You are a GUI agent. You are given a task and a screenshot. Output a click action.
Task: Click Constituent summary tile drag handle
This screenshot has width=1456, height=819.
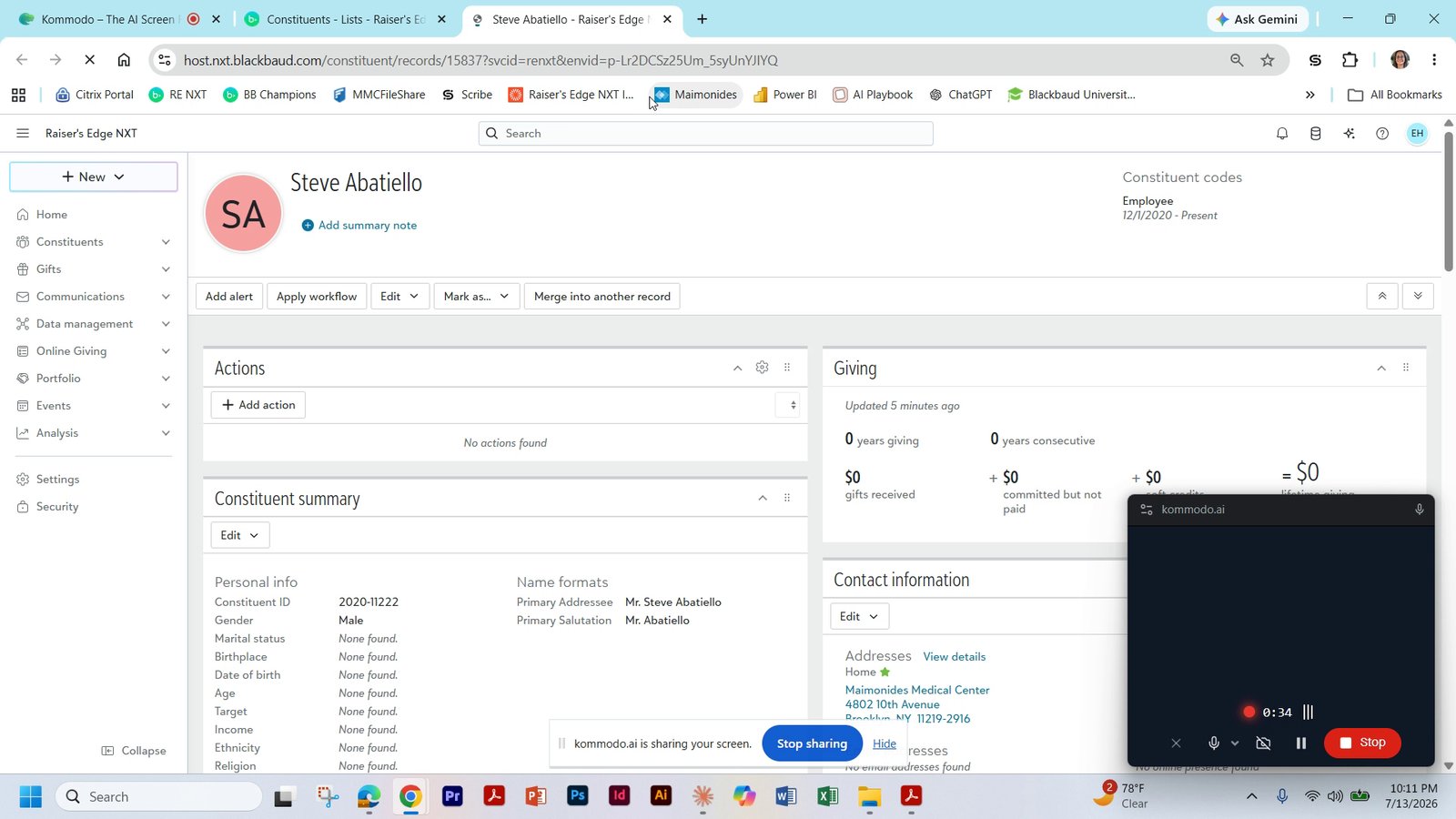pyautogui.click(x=787, y=498)
